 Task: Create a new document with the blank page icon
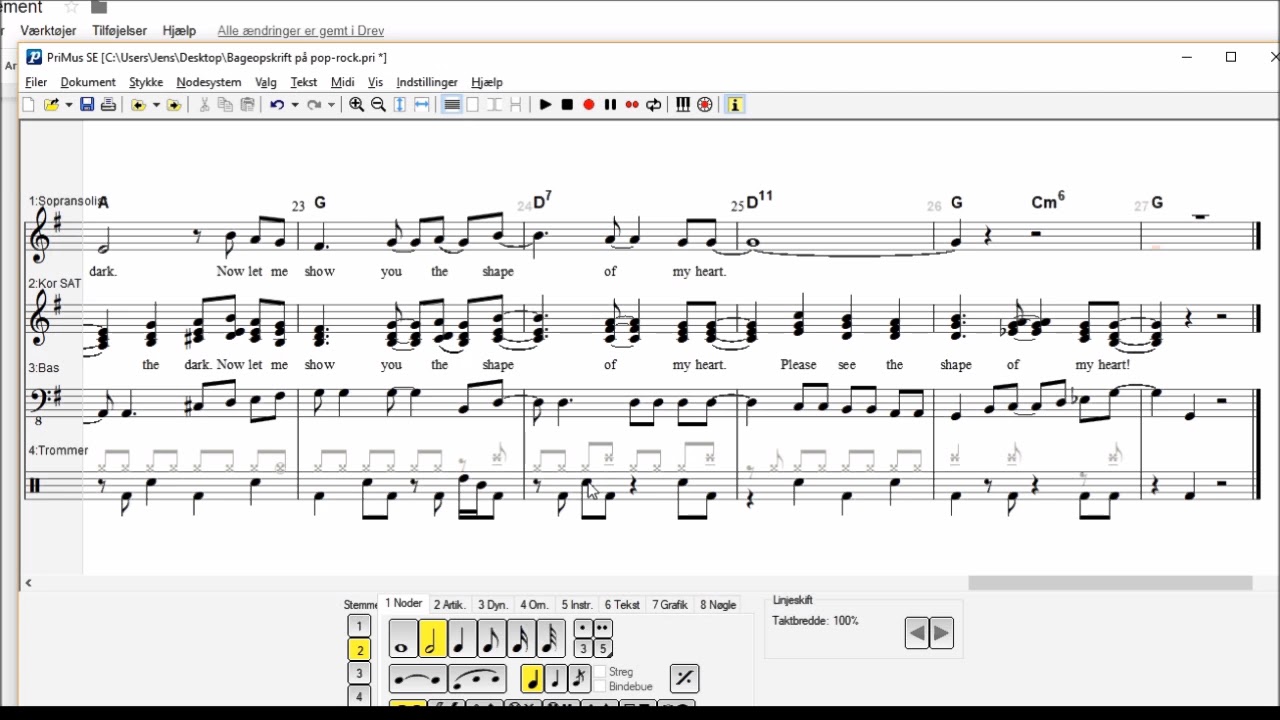(x=28, y=105)
